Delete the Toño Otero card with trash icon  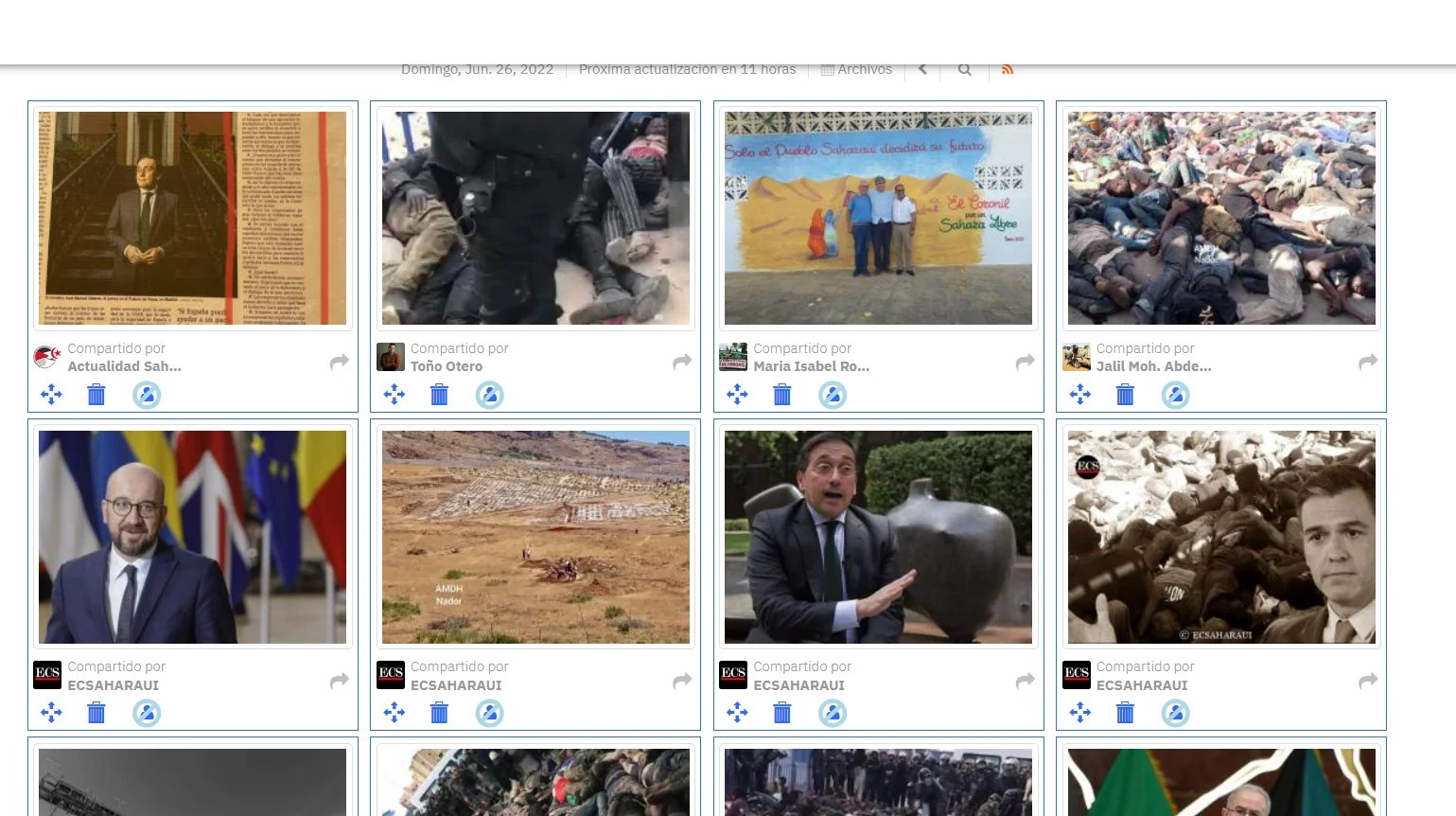(x=439, y=395)
